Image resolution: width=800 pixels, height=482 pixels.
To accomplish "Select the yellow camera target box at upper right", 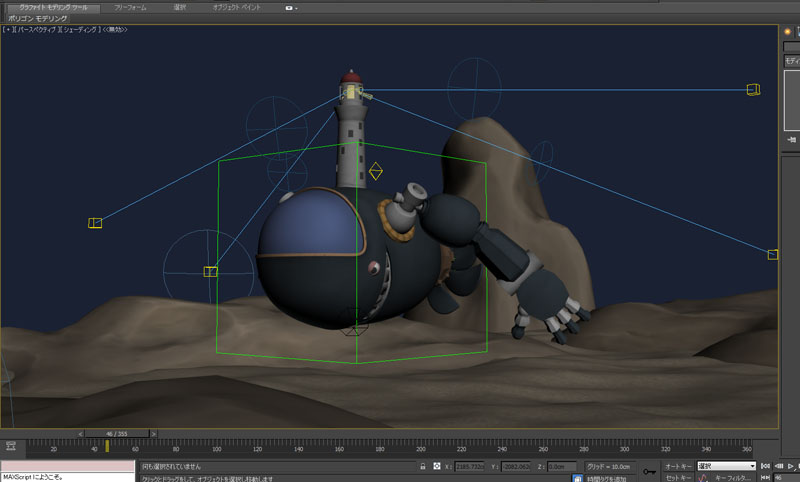I will tap(753, 90).
